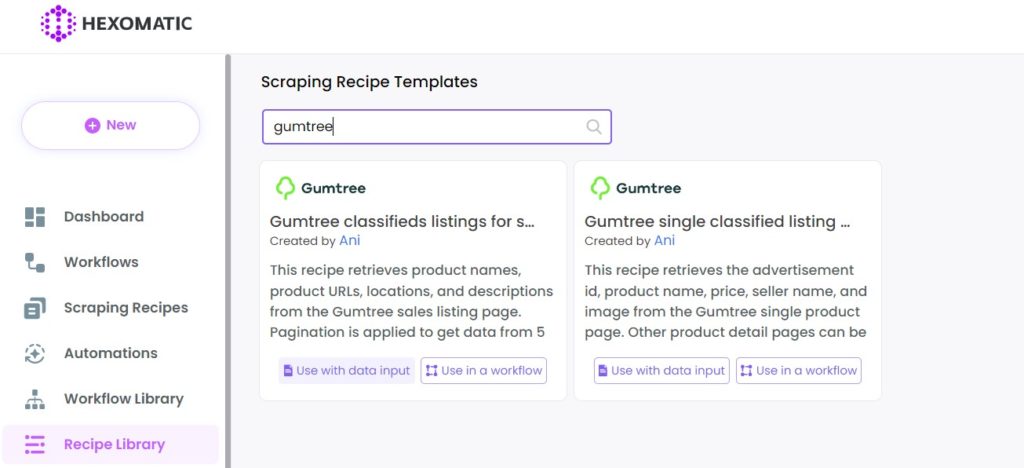Open Ani's profile link on first card
1024x468 pixels.
click(349, 241)
